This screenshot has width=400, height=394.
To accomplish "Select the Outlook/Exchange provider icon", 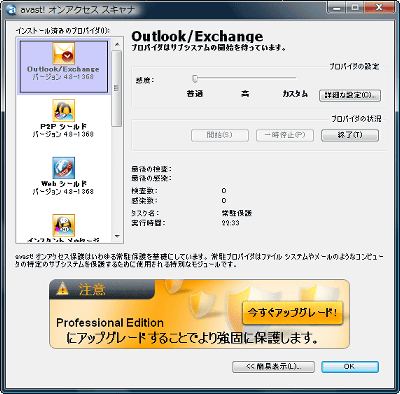I will (x=63, y=53).
